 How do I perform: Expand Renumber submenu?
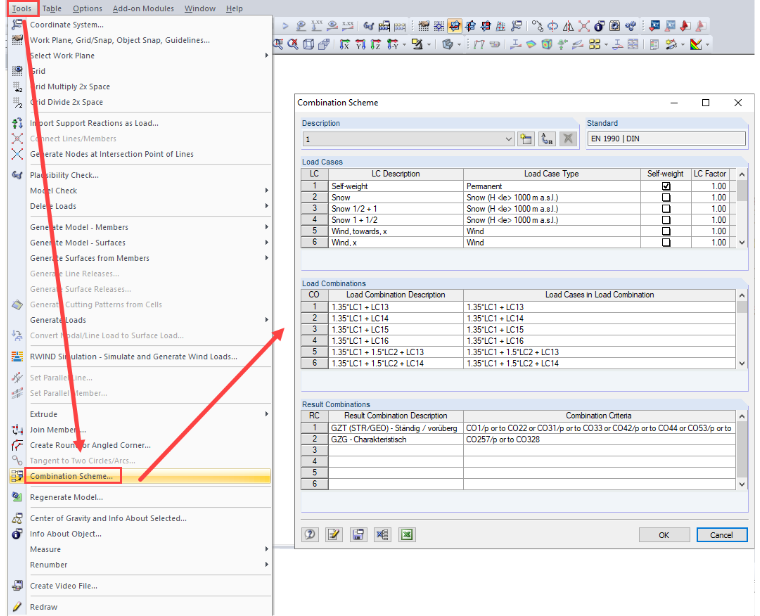266,565
